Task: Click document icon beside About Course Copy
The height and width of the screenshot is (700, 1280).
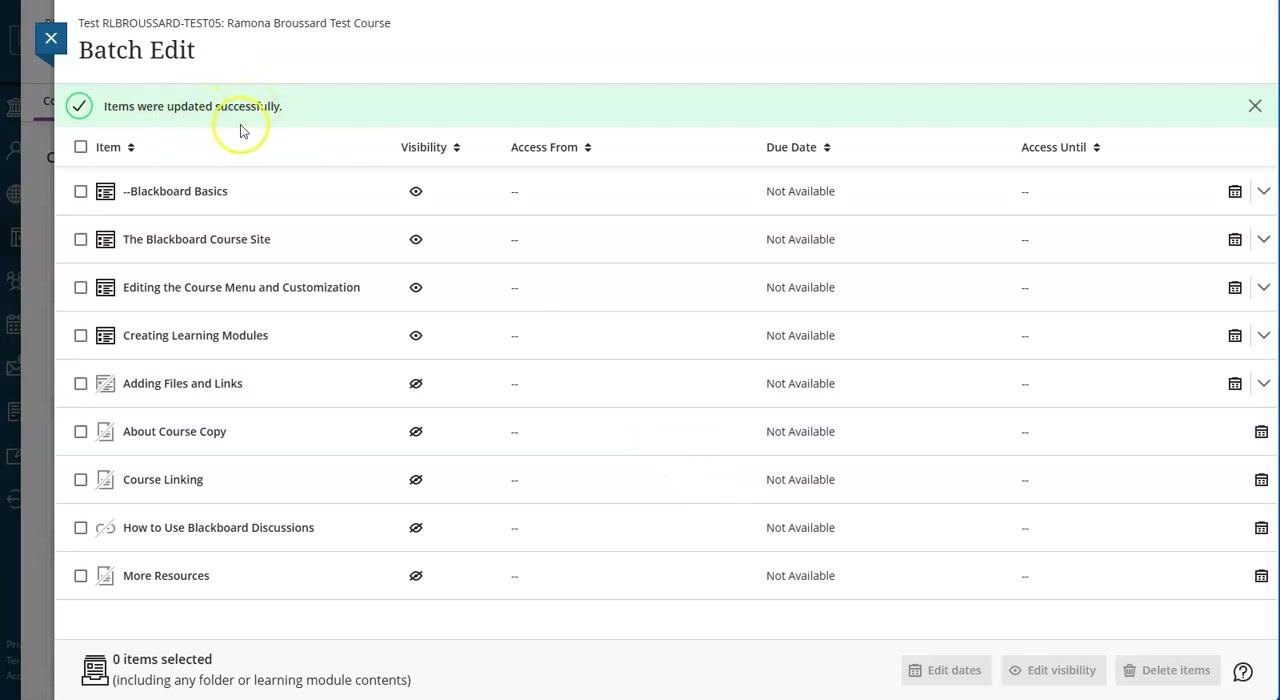Action: pyautogui.click(x=105, y=431)
